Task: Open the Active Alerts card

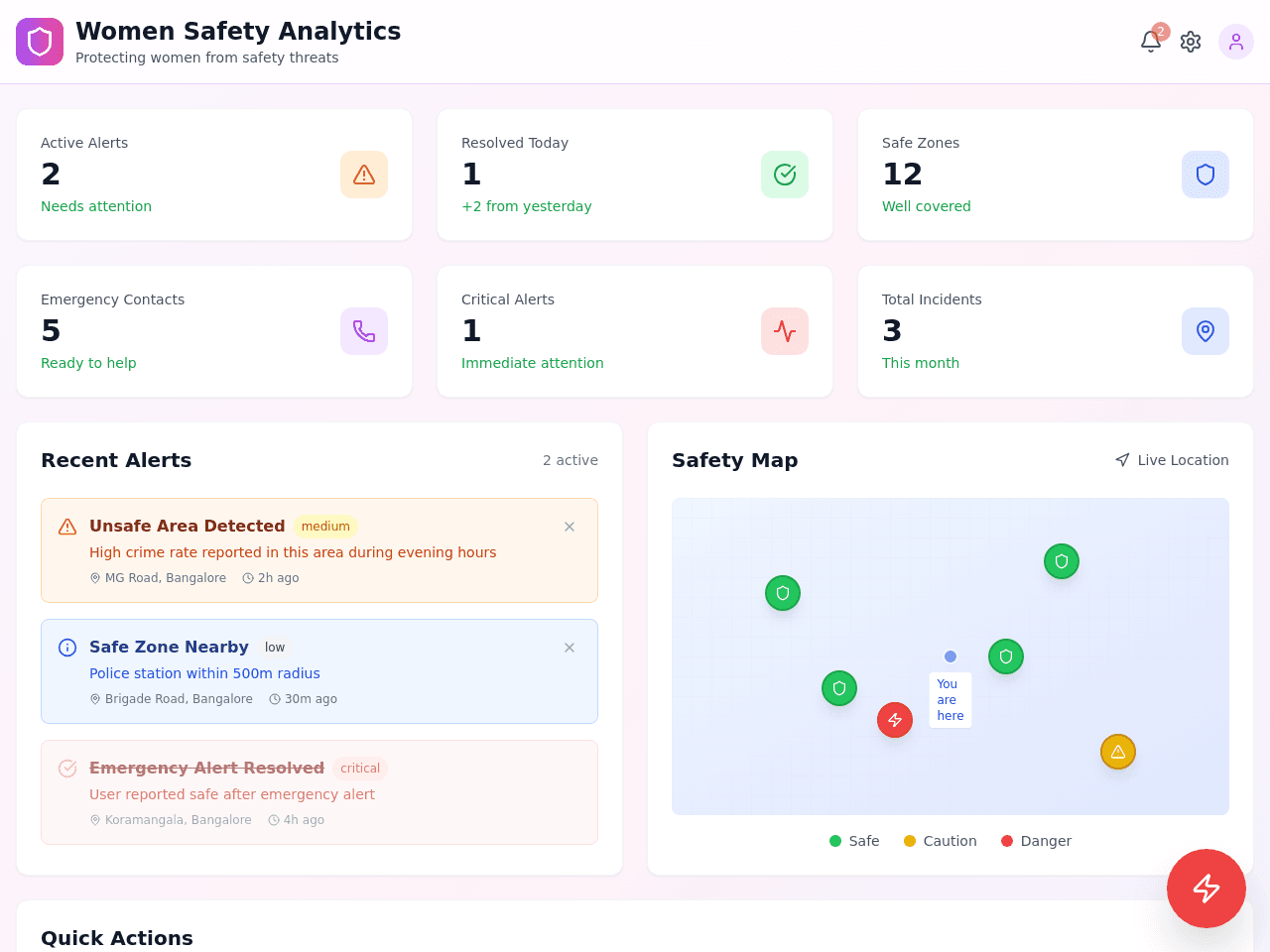Action: pos(214,175)
